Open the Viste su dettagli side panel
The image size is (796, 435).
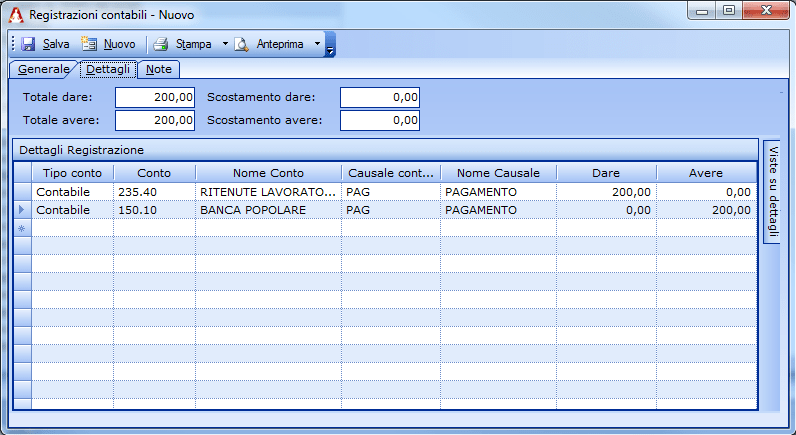point(772,191)
